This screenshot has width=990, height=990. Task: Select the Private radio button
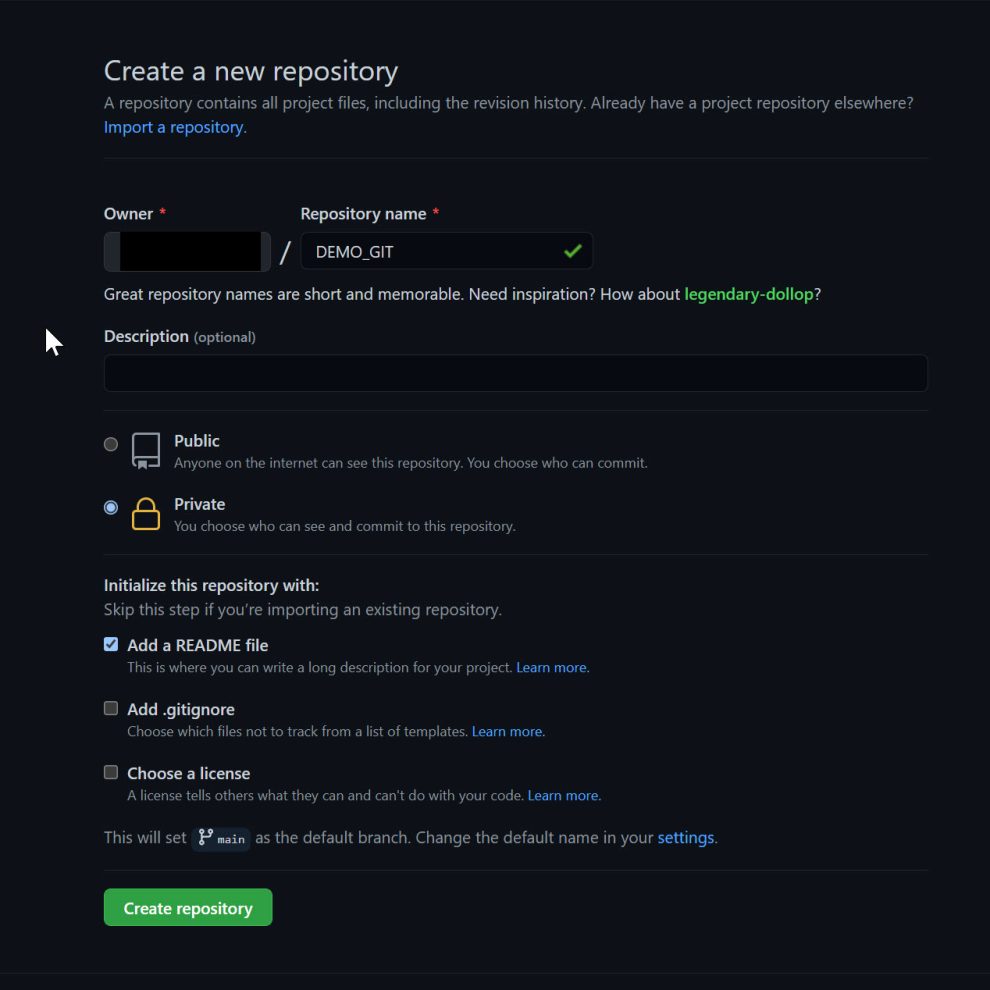click(111, 507)
